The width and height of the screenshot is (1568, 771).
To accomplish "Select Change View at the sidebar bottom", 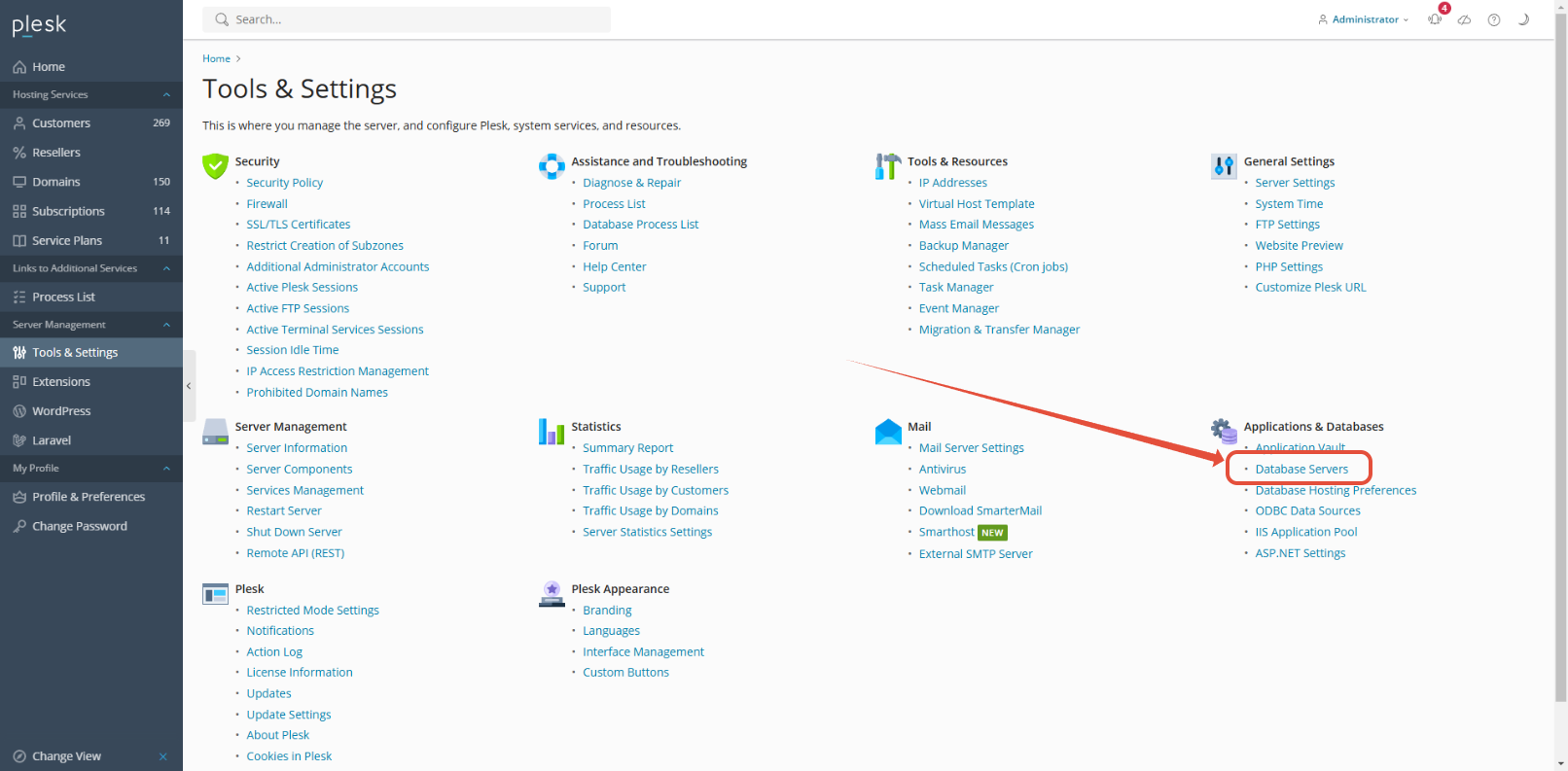I will point(66,756).
